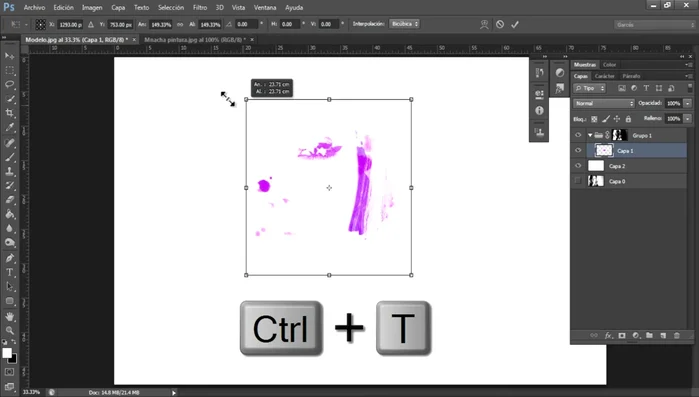This screenshot has height=397, width=699.
Task: Create a new layer icon
Action: coord(663,336)
